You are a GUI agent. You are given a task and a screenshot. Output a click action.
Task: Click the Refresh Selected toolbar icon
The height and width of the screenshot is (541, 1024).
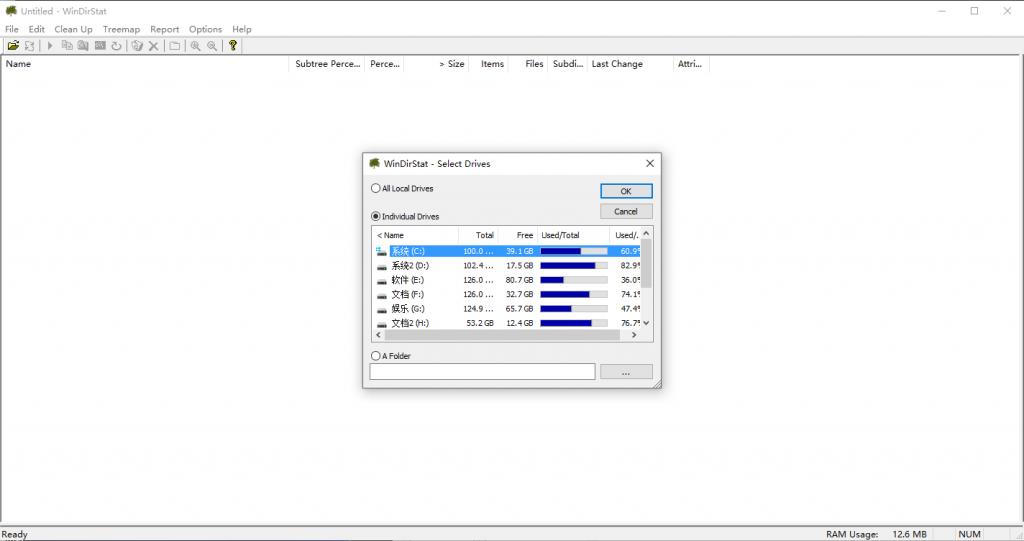click(116, 46)
